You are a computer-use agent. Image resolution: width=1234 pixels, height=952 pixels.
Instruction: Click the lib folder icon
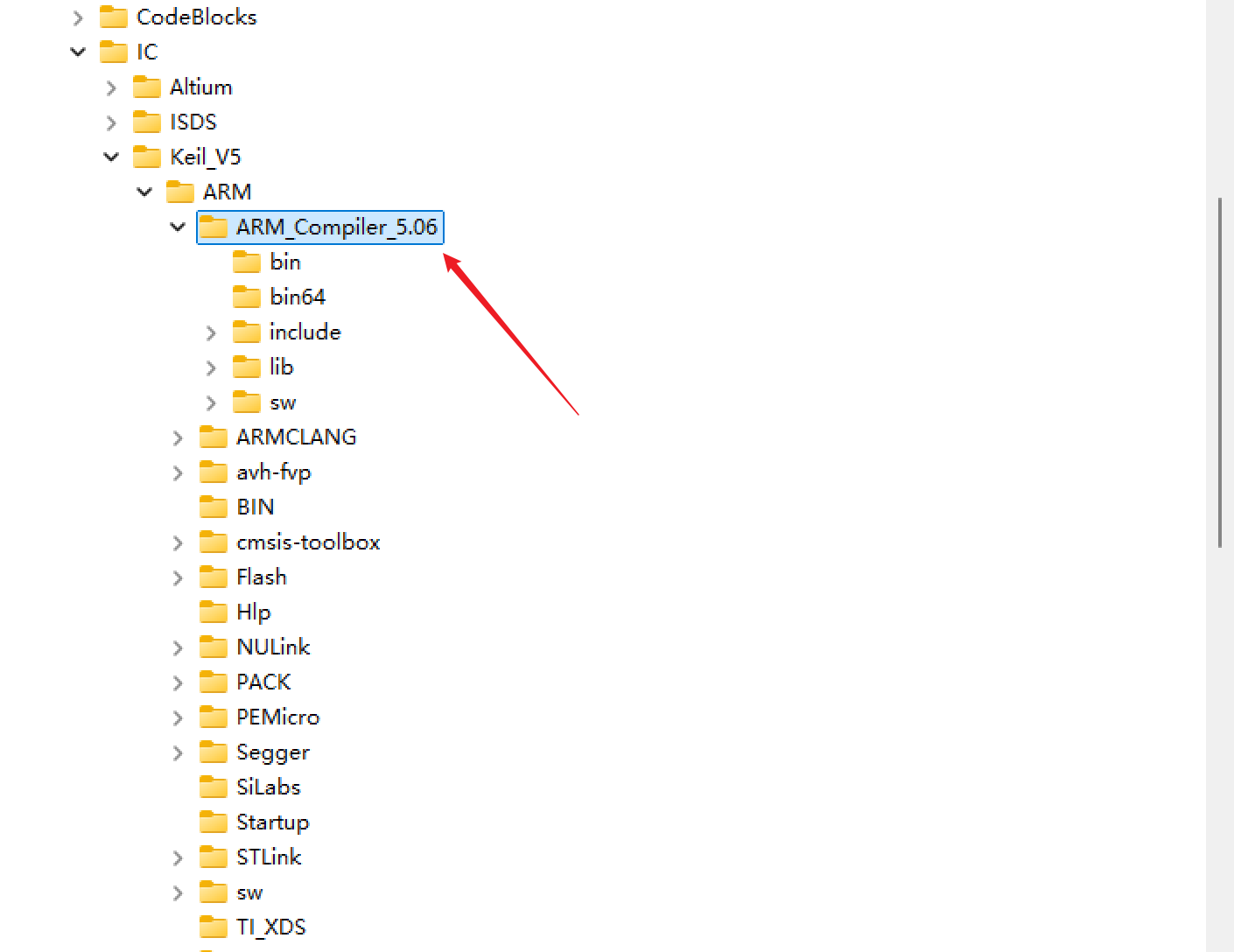pyautogui.click(x=246, y=367)
